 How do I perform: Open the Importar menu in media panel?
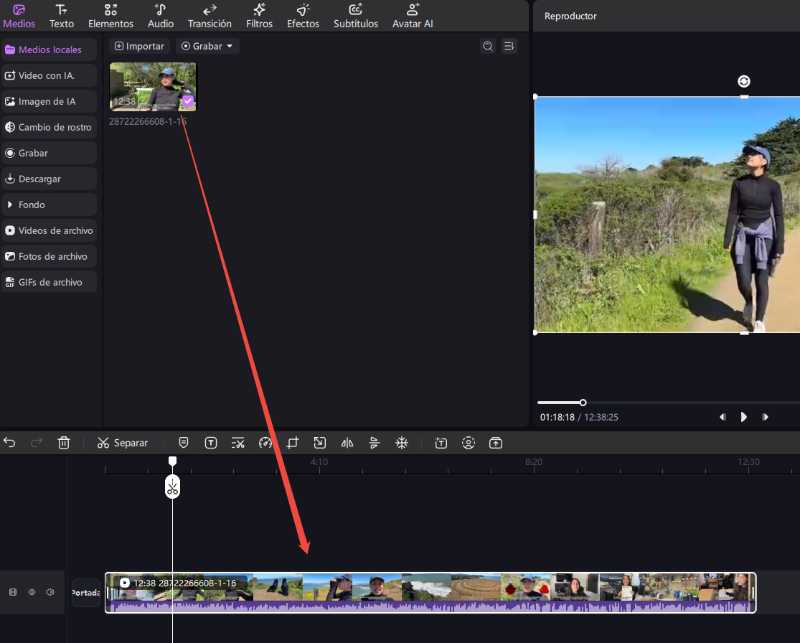(139, 46)
